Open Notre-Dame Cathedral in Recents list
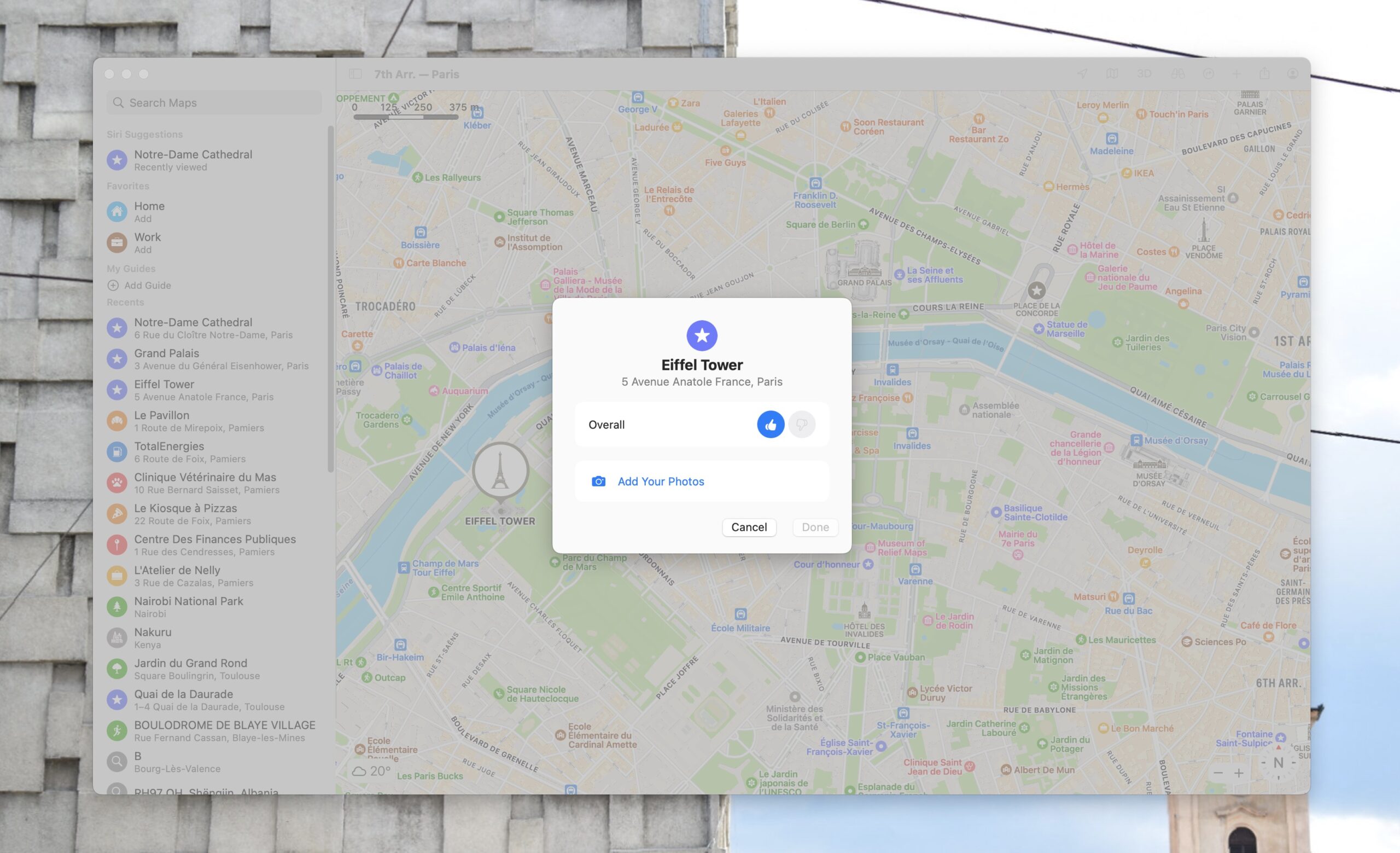 click(x=214, y=328)
